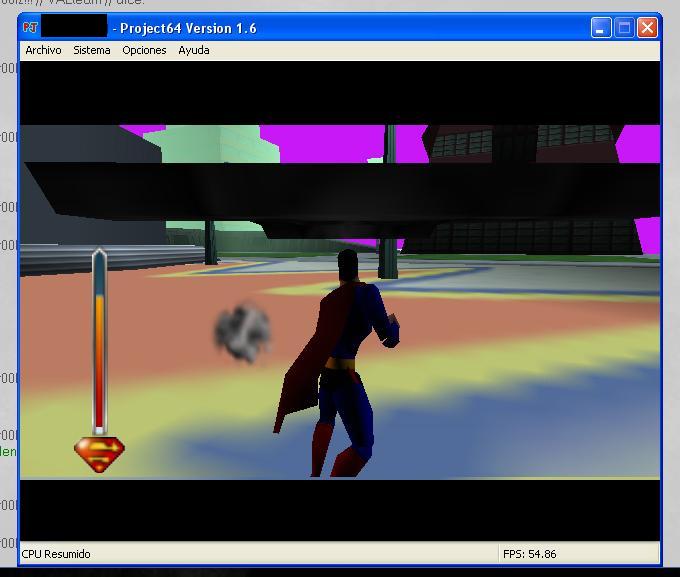680x577 pixels.
Task: Click the 'Project64 Version 1.6' title text
Action: [188, 28]
